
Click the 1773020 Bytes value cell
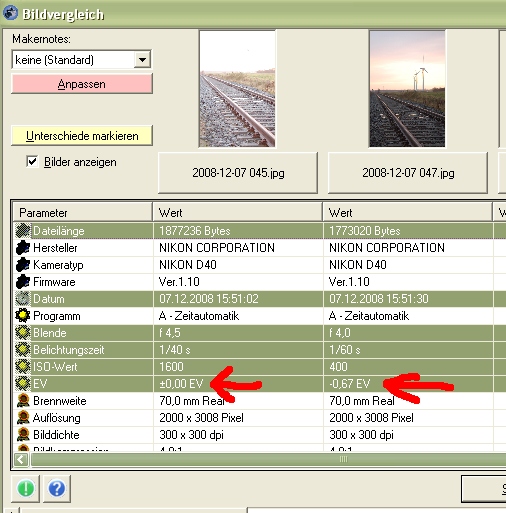(408, 231)
